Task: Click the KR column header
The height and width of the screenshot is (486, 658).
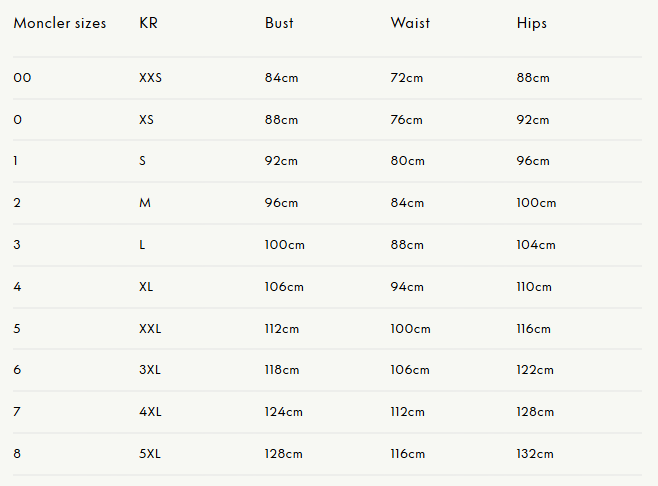Action: [x=148, y=23]
